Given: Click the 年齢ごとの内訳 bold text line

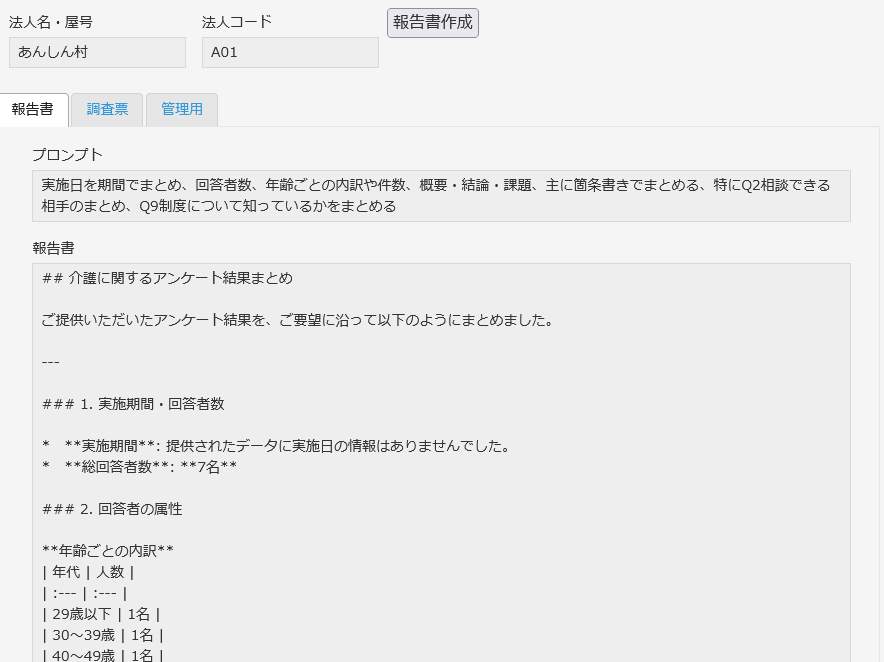Looking at the screenshot, I should (108, 551).
